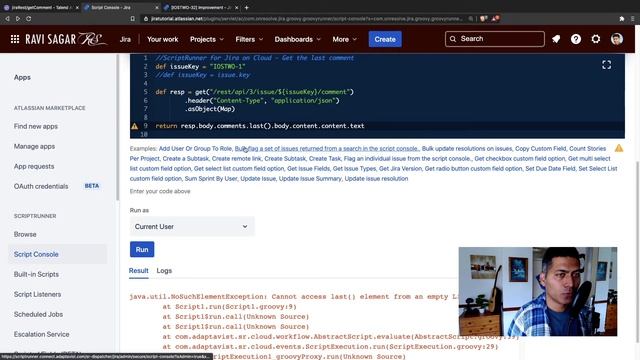Image resolution: width=640 pixels, height=360 pixels.
Task: Open the Run as Current User dropdown
Action: point(192,227)
